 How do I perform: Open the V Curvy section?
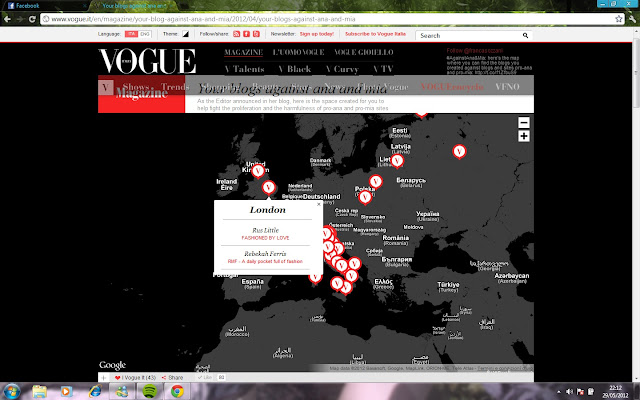click(x=342, y=69)
